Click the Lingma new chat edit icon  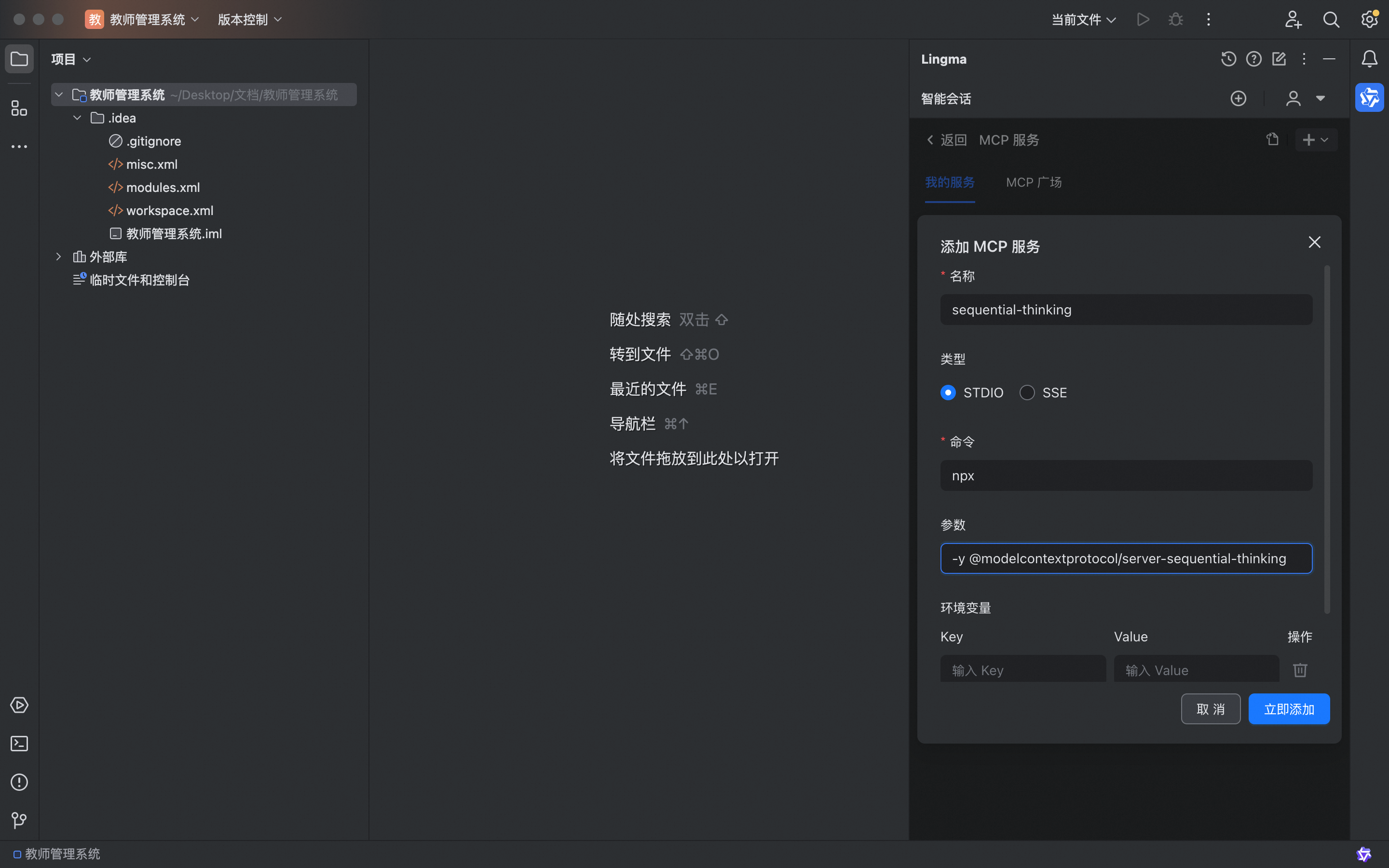(1279, 58)
